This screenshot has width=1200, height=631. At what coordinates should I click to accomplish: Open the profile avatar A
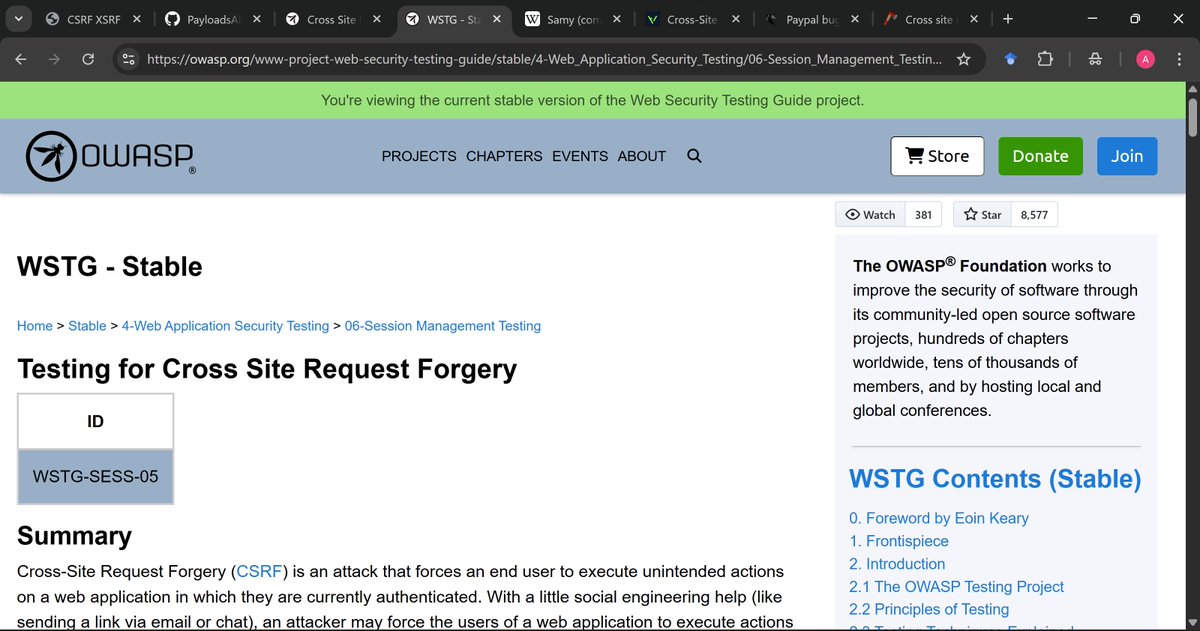click(1145, 59)
